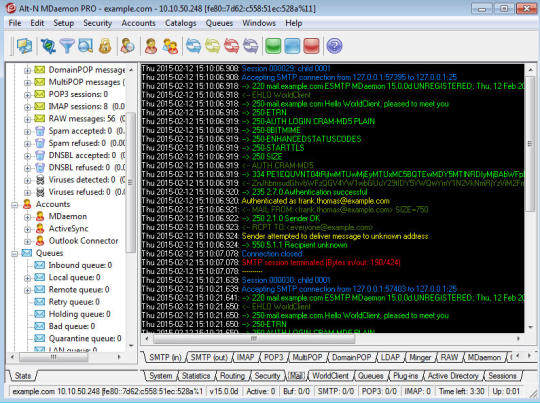Click the tree pane horizontal scrollbar thumb
Image resolution: width=540 pixels, height=403 pixels.
pos(53,357)
